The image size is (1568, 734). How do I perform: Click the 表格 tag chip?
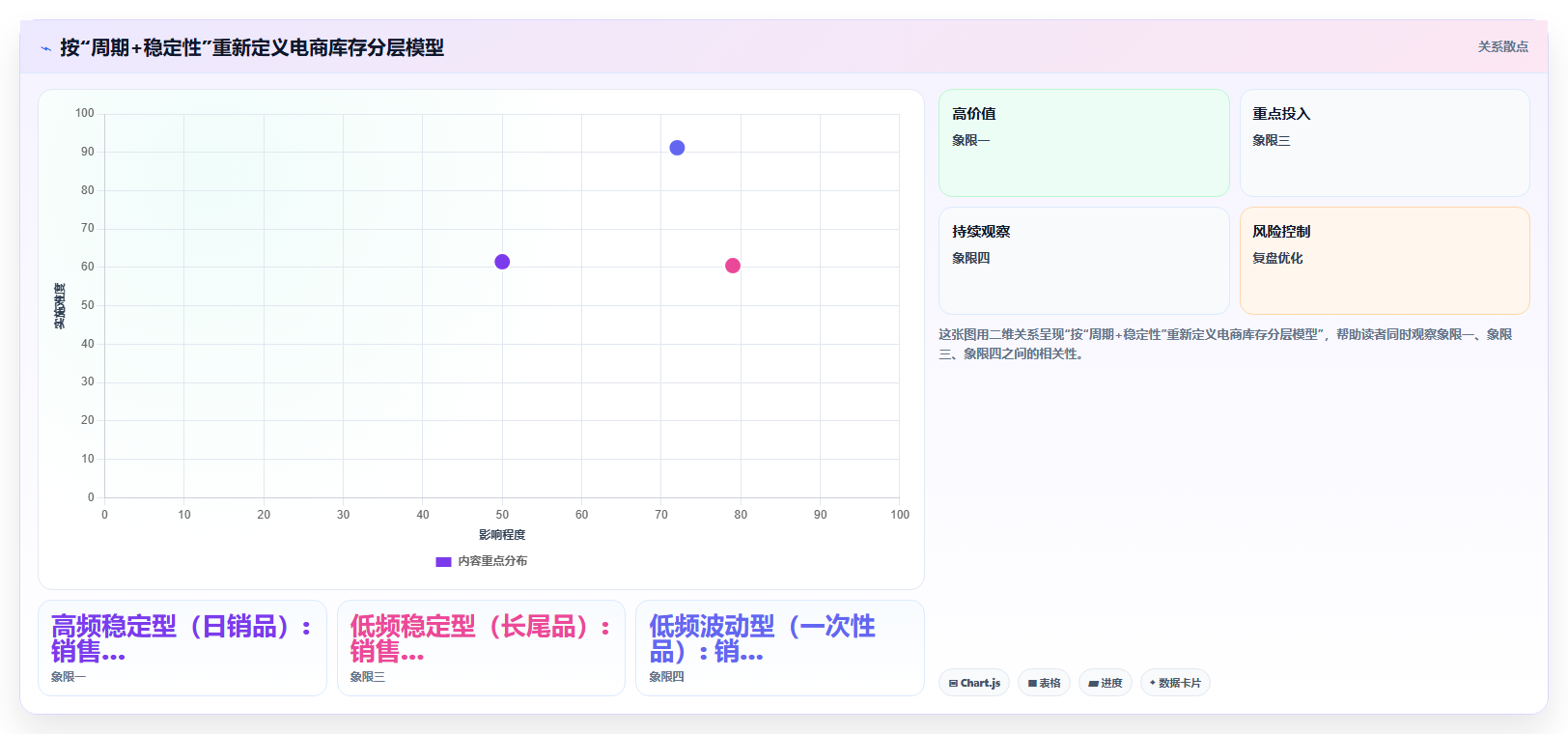pos(1044,683)
